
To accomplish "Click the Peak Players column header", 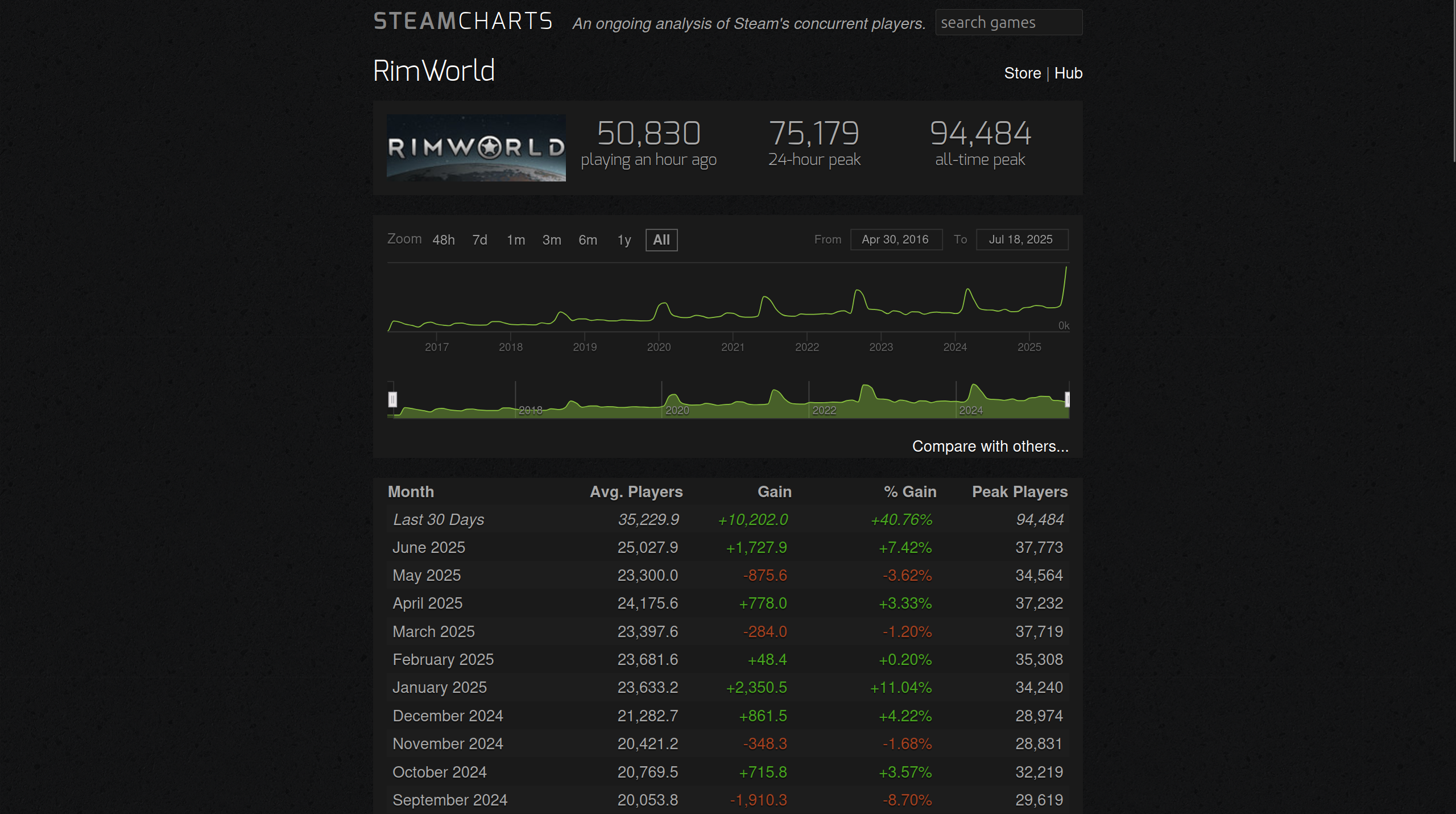I will click(x=1020, y=492).
